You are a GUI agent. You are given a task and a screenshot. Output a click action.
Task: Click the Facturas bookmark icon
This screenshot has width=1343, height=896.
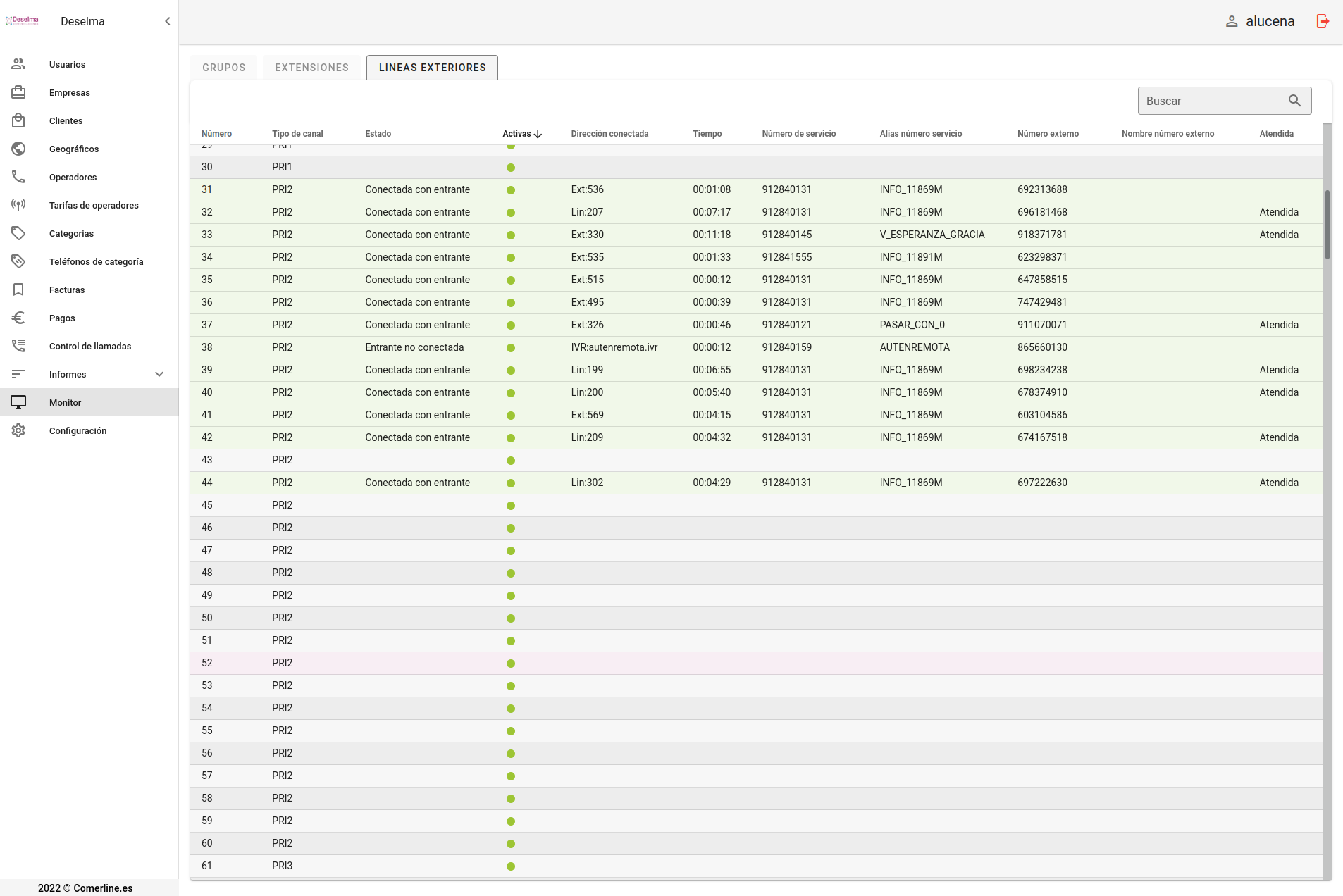tap(18, 290)
